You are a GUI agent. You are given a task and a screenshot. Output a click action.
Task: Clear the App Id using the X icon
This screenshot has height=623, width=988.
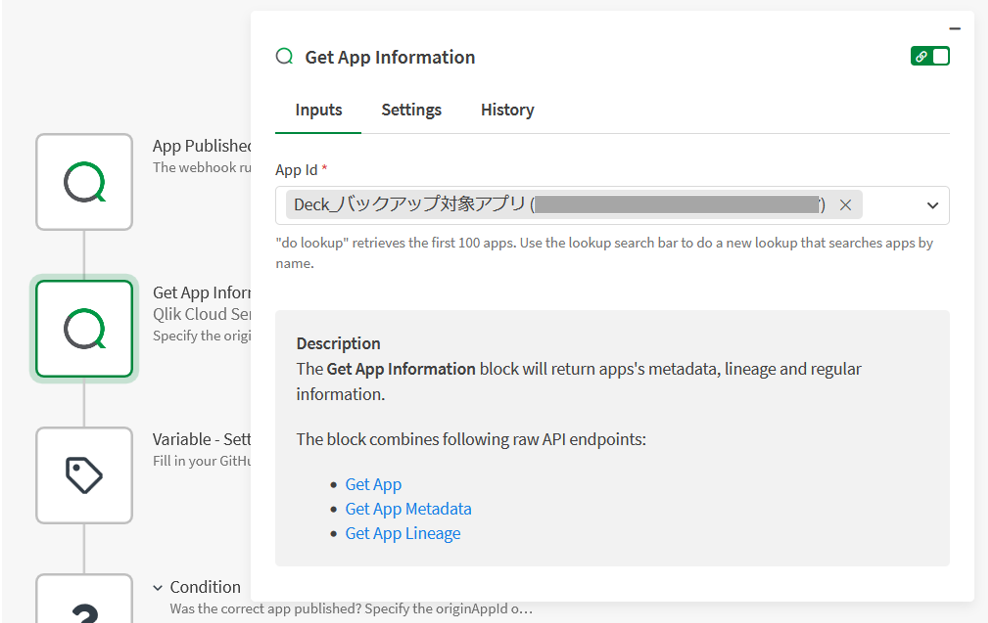point(845,204)
